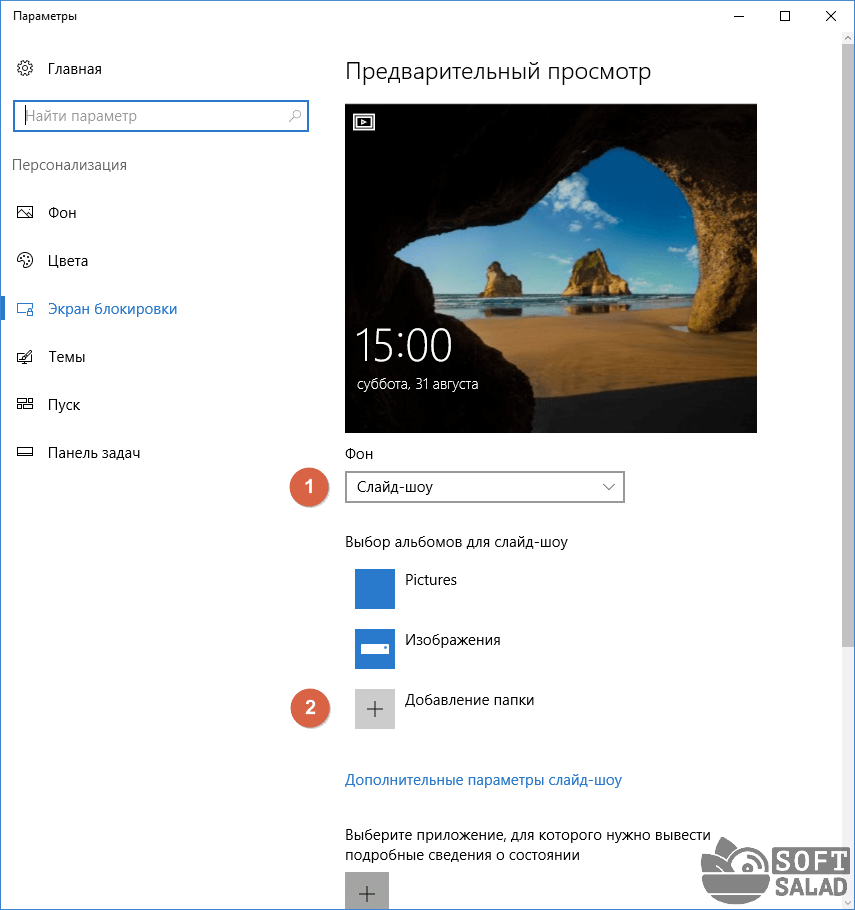Open the Фон section in the sidebar
The image size is (855, 910).
[x=62, y=213]
